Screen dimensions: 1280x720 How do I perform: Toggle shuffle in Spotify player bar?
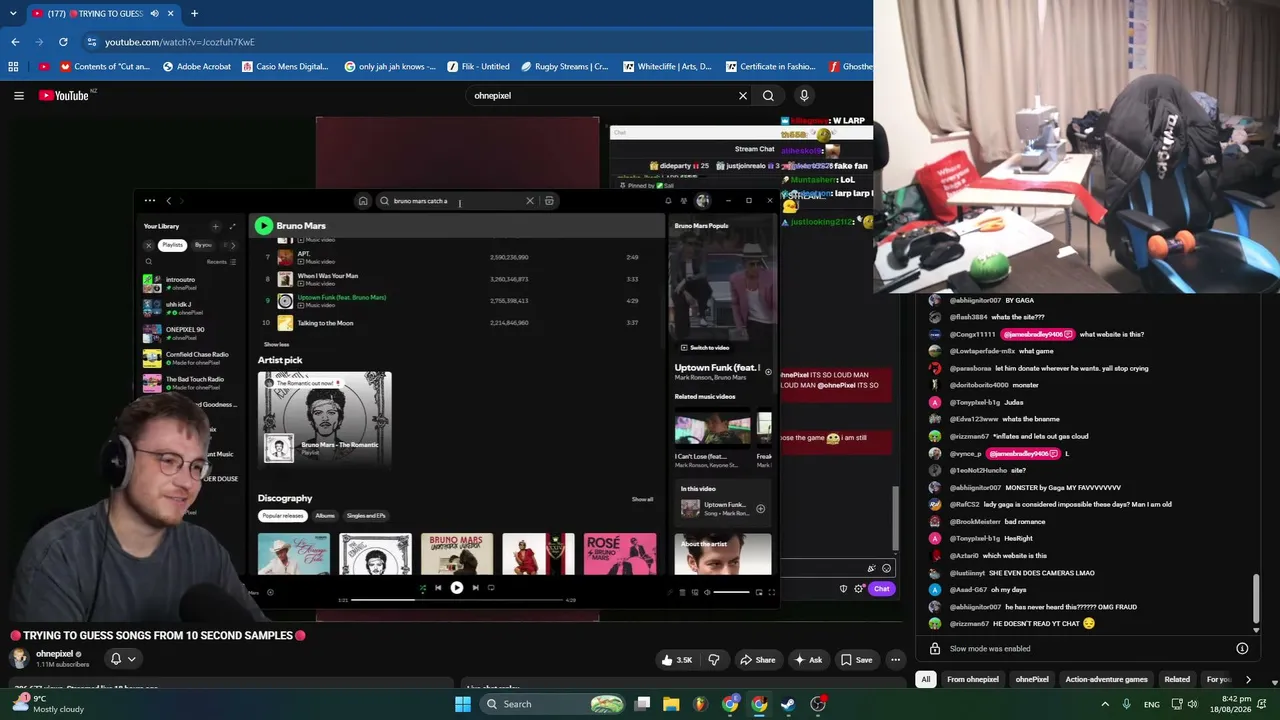click(x=422, y=588)
